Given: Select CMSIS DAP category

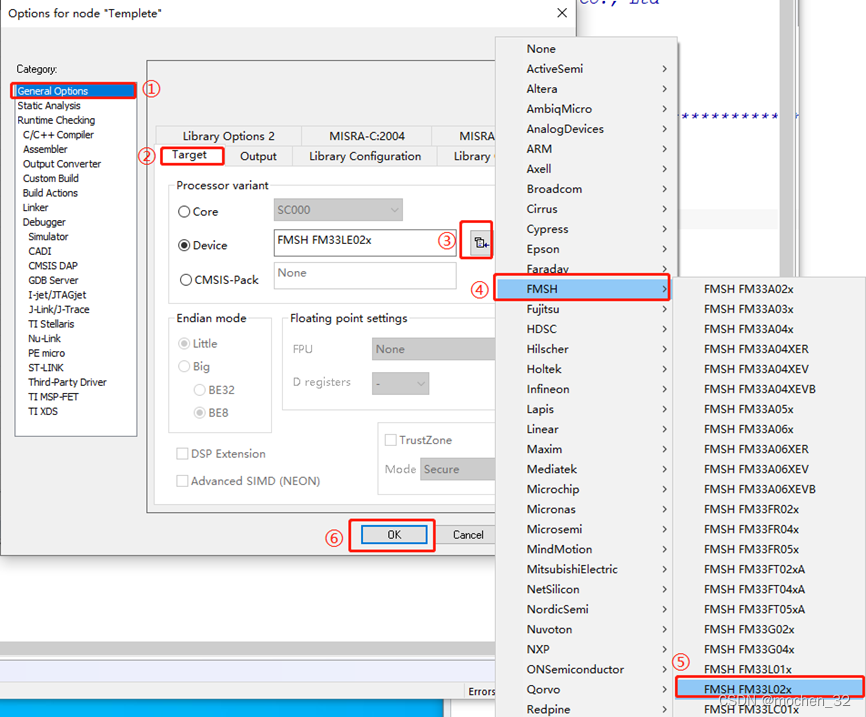Looking at the screenshot, I should click(x=53, y=266).
